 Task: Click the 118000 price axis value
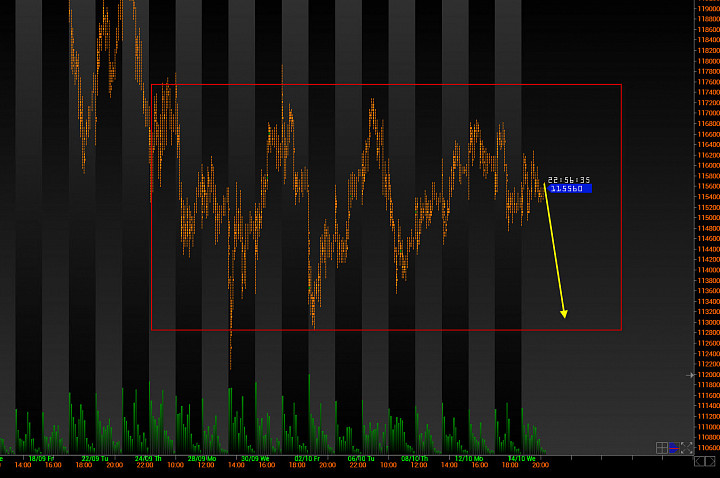pos(709,61)
